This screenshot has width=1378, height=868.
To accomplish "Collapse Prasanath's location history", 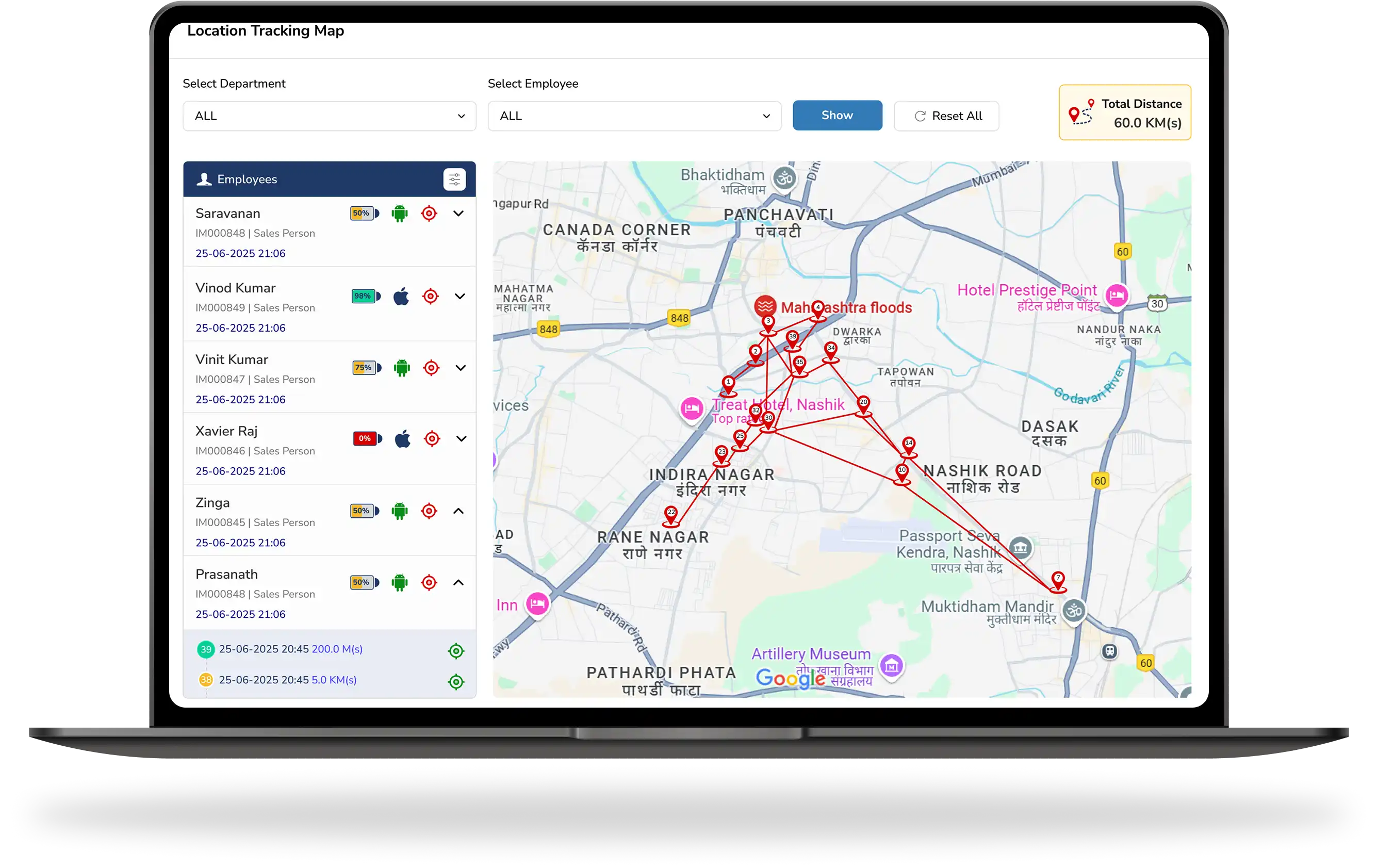I will click(x=458, y=582).
